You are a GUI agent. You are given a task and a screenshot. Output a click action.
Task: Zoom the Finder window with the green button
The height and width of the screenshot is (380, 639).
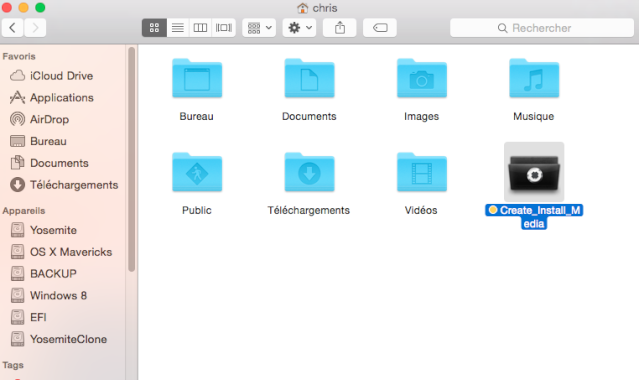tap(40, 7)
